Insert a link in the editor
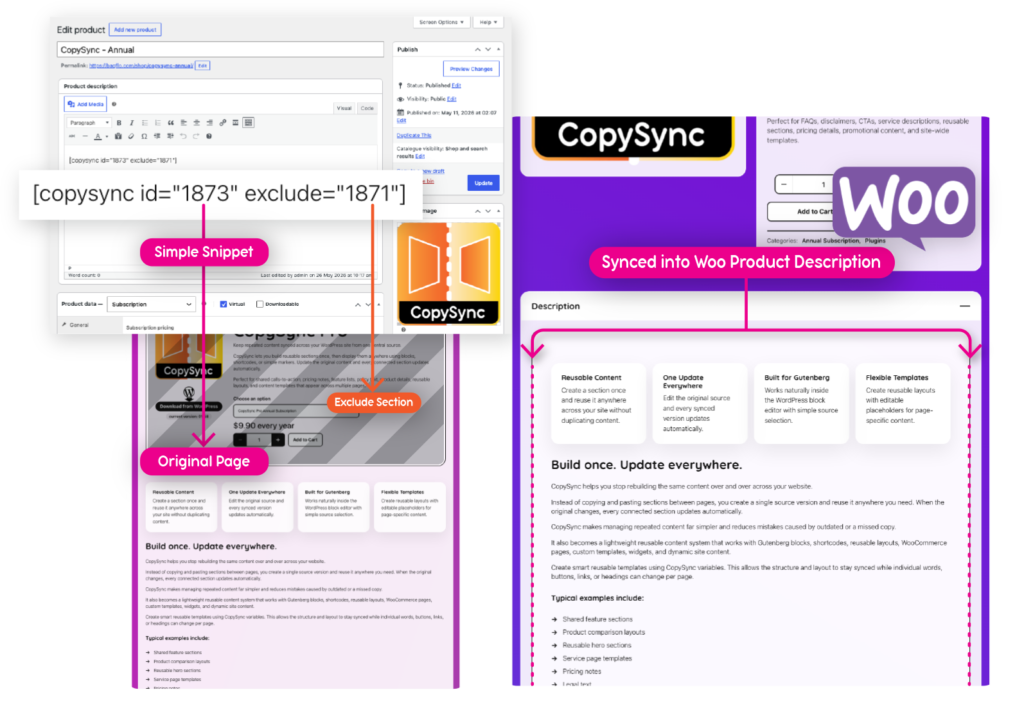 (223, 123)
